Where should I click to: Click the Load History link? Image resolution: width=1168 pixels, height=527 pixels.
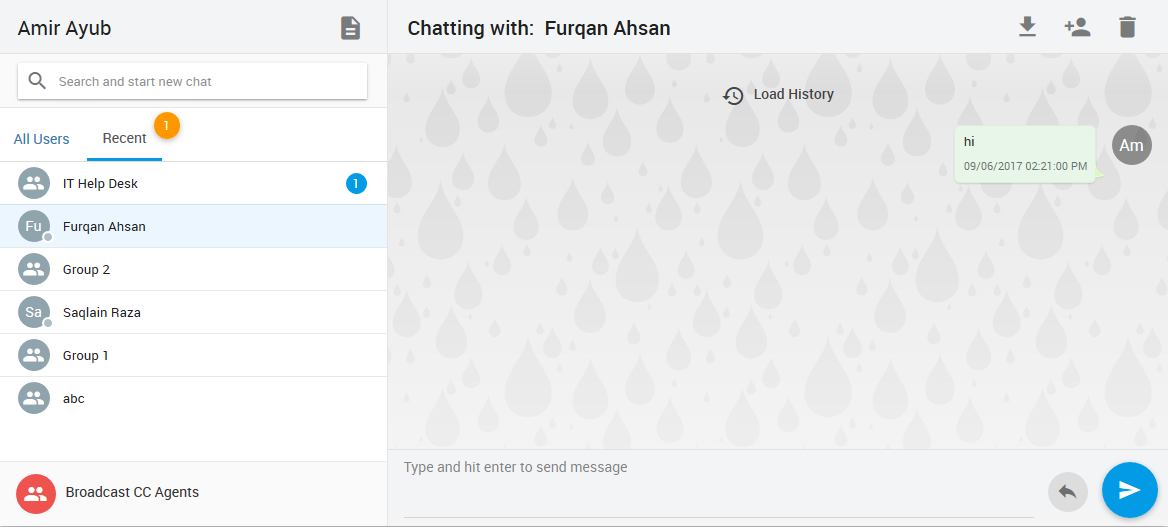pos(793,94)
